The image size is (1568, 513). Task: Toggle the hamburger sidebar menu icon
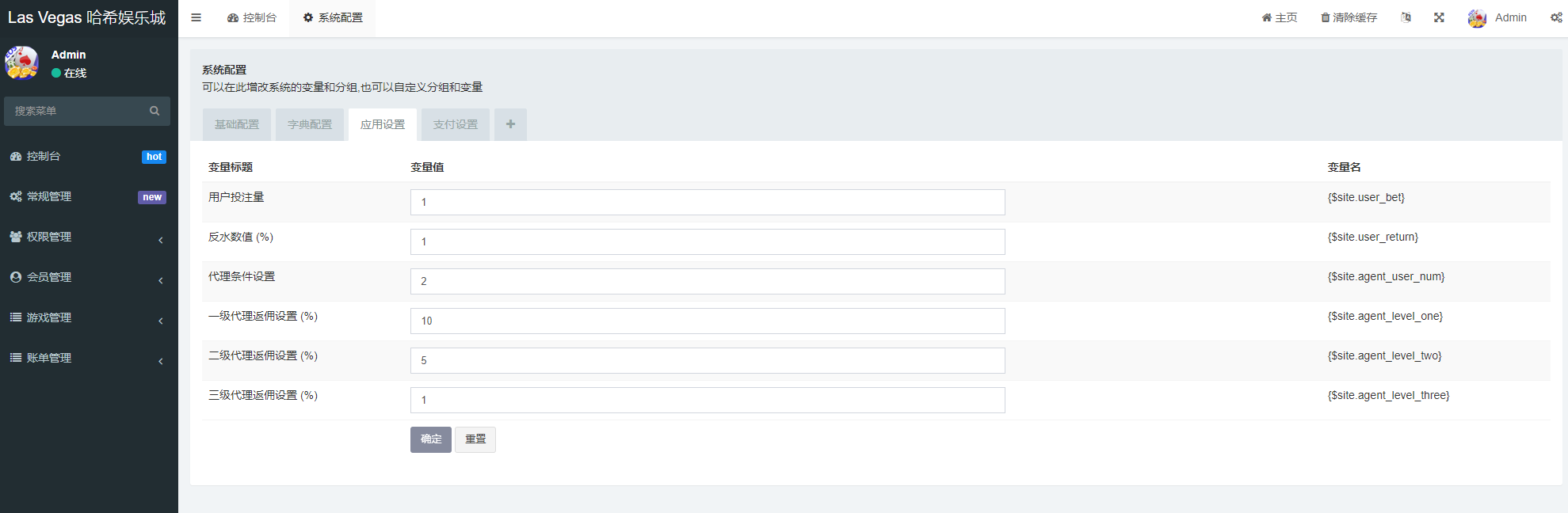[x=196, y=17]
